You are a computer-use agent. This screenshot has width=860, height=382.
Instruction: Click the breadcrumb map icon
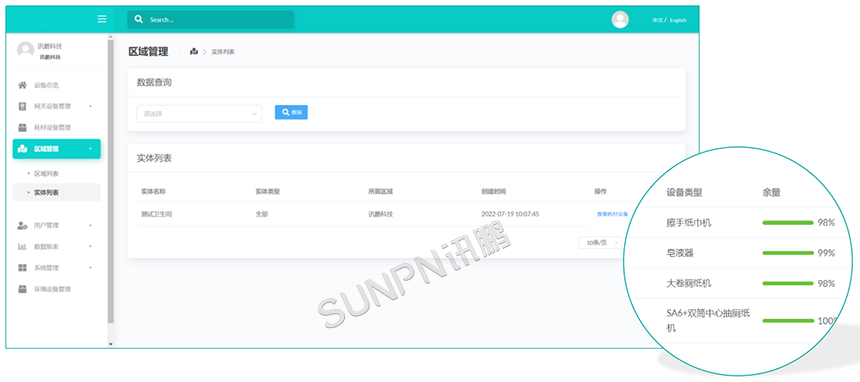tap(194, 52)
